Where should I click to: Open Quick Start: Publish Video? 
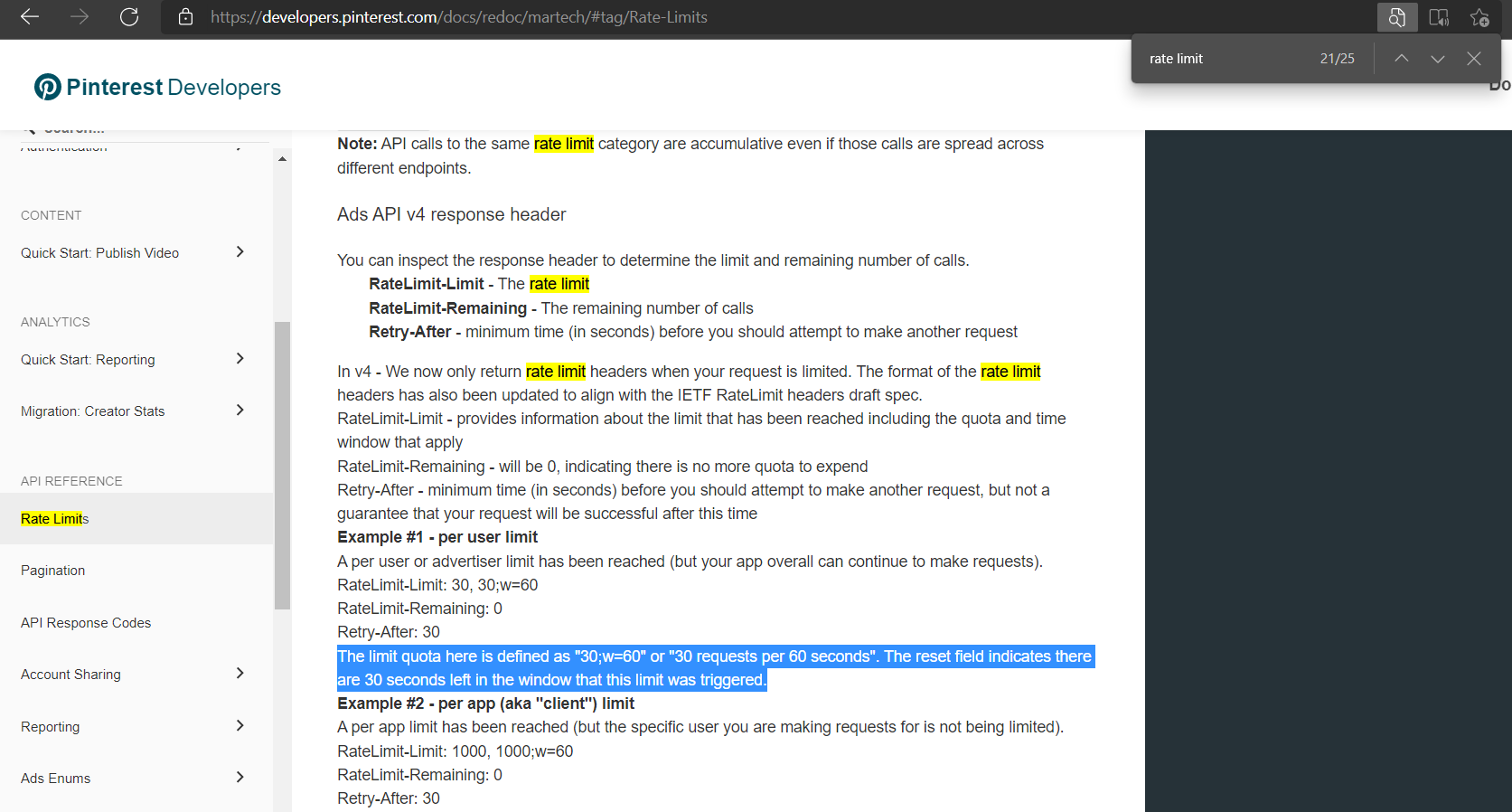click(x=100, y=253)
